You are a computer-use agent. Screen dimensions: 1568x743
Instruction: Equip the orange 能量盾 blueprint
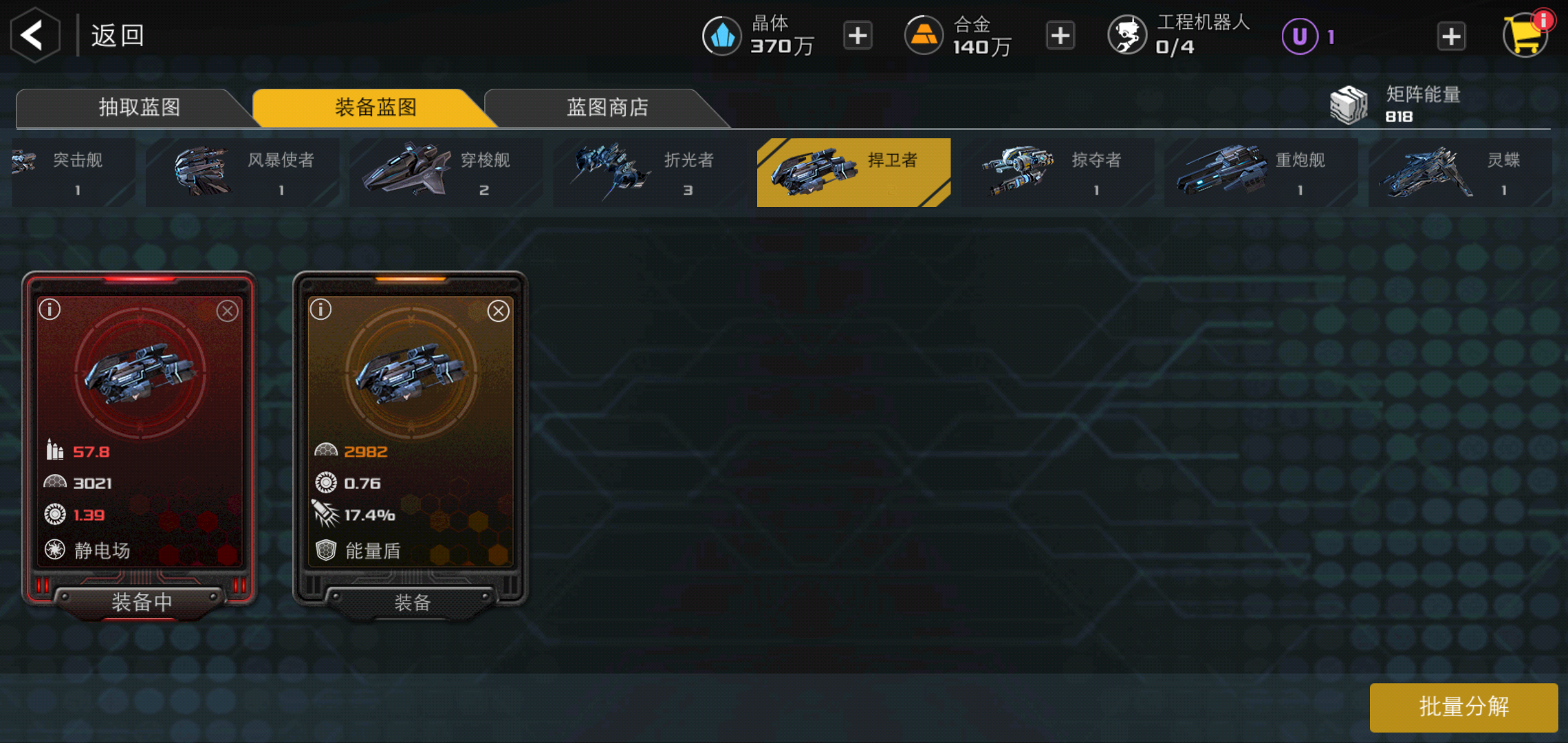pos(411,603)
